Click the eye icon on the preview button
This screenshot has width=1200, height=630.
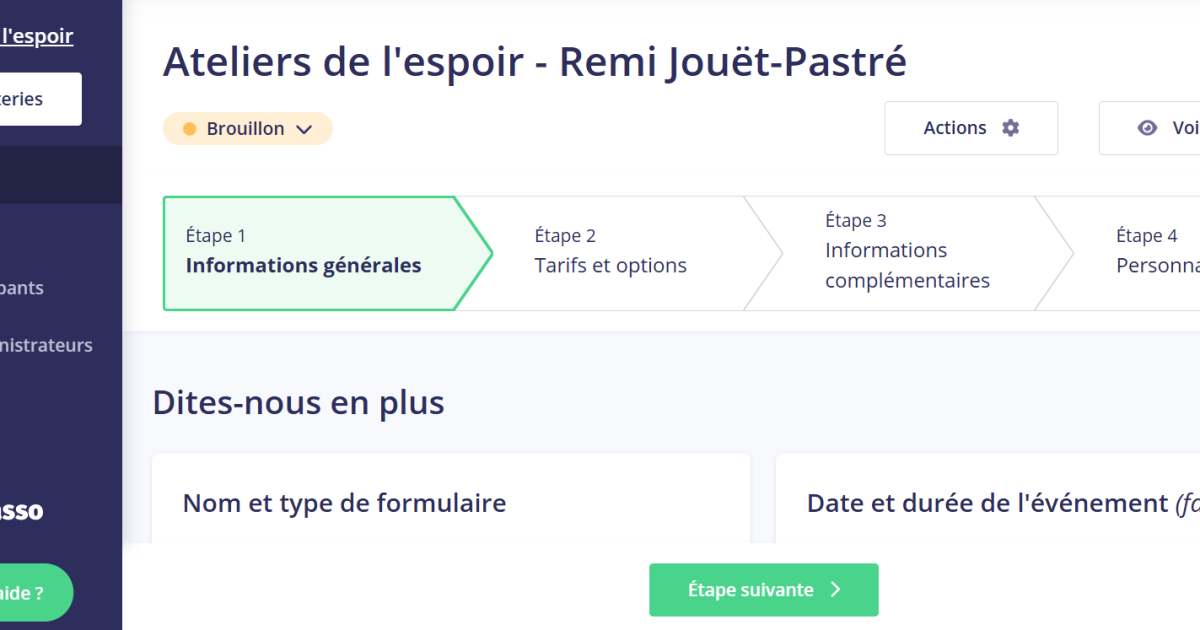click(1148, 128)
